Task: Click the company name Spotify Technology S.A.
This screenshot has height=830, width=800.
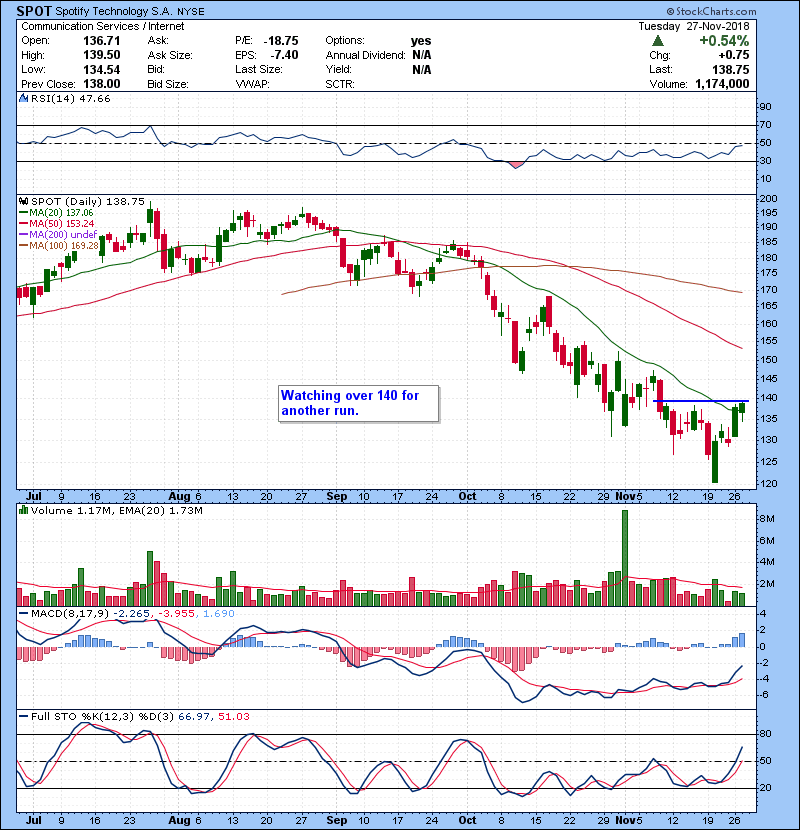Action: click(x=114, y=11)
